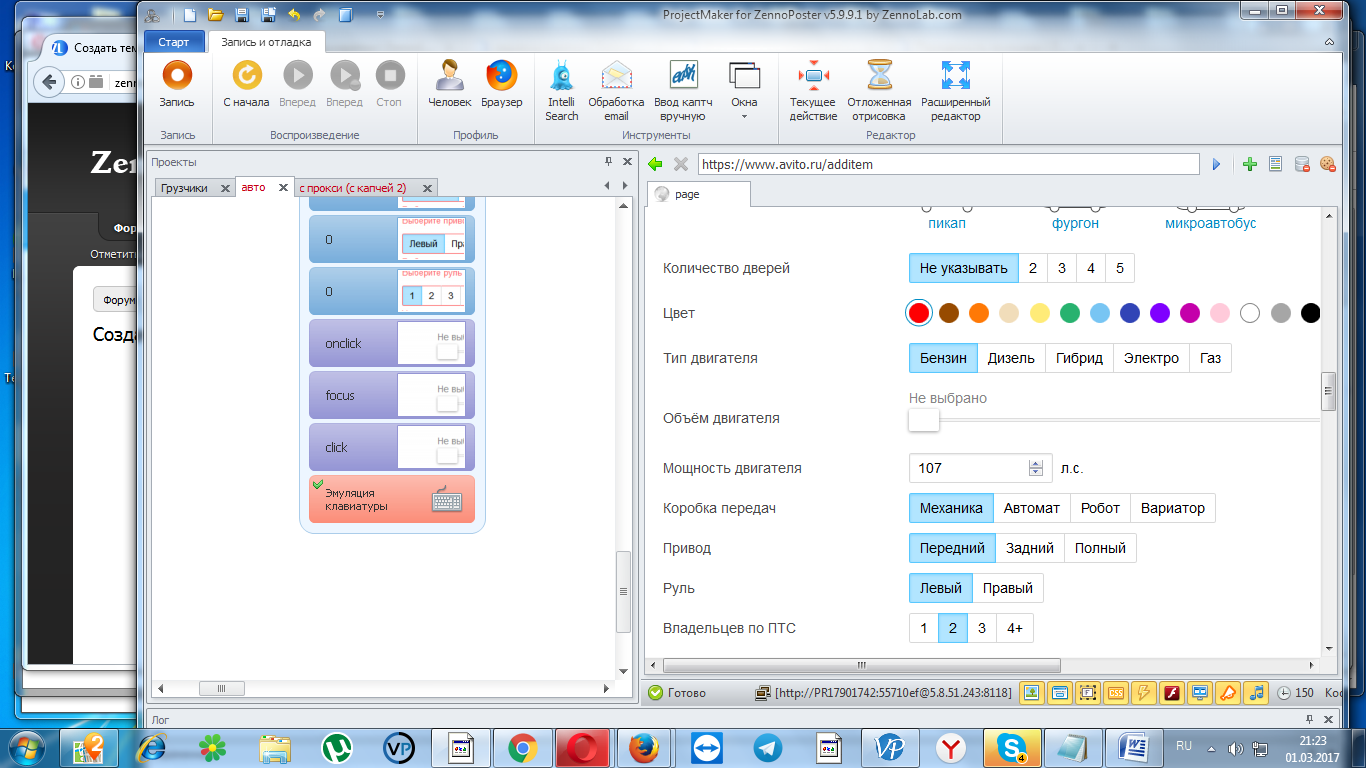Select Автомат for Коробка передач
The height and width of the screenshot is (768, 1366).
[x=1032, y=508]
